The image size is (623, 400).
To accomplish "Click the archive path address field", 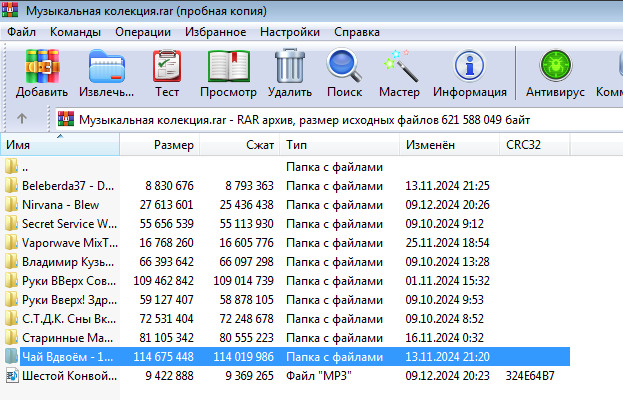I will (339, 119).
